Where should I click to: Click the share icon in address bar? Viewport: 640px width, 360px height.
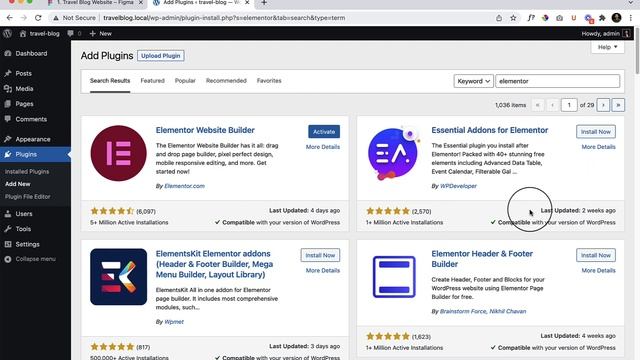[x=499, y=18]
